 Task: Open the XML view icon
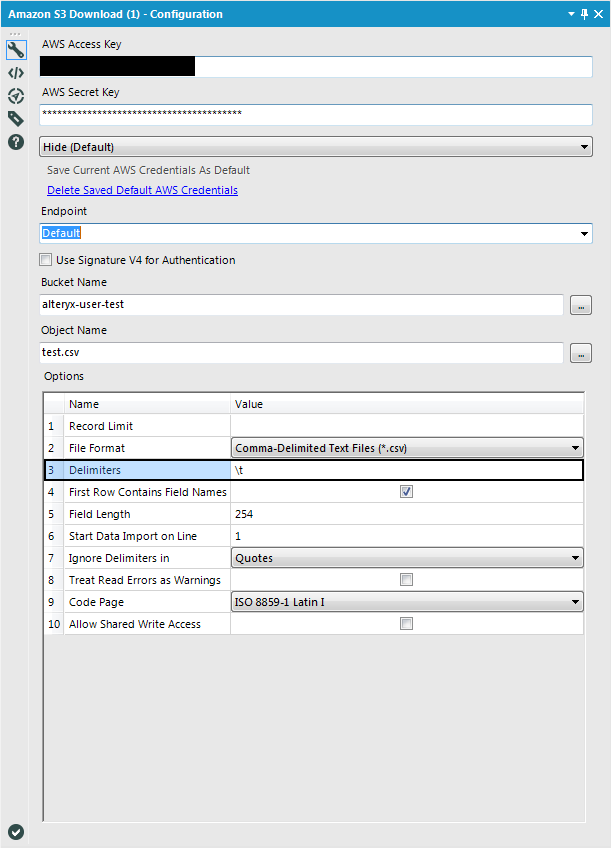pos(16,73)
